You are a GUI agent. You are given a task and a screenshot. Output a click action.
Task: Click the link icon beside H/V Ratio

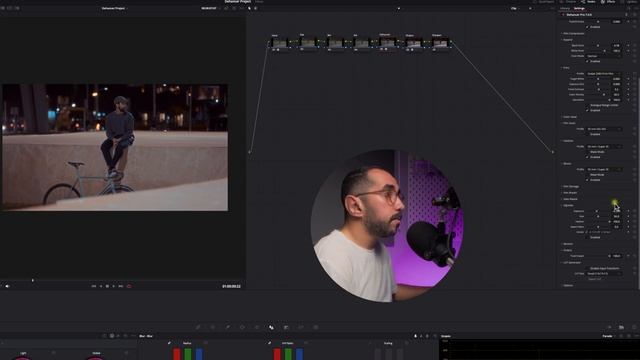coord(269,343)
